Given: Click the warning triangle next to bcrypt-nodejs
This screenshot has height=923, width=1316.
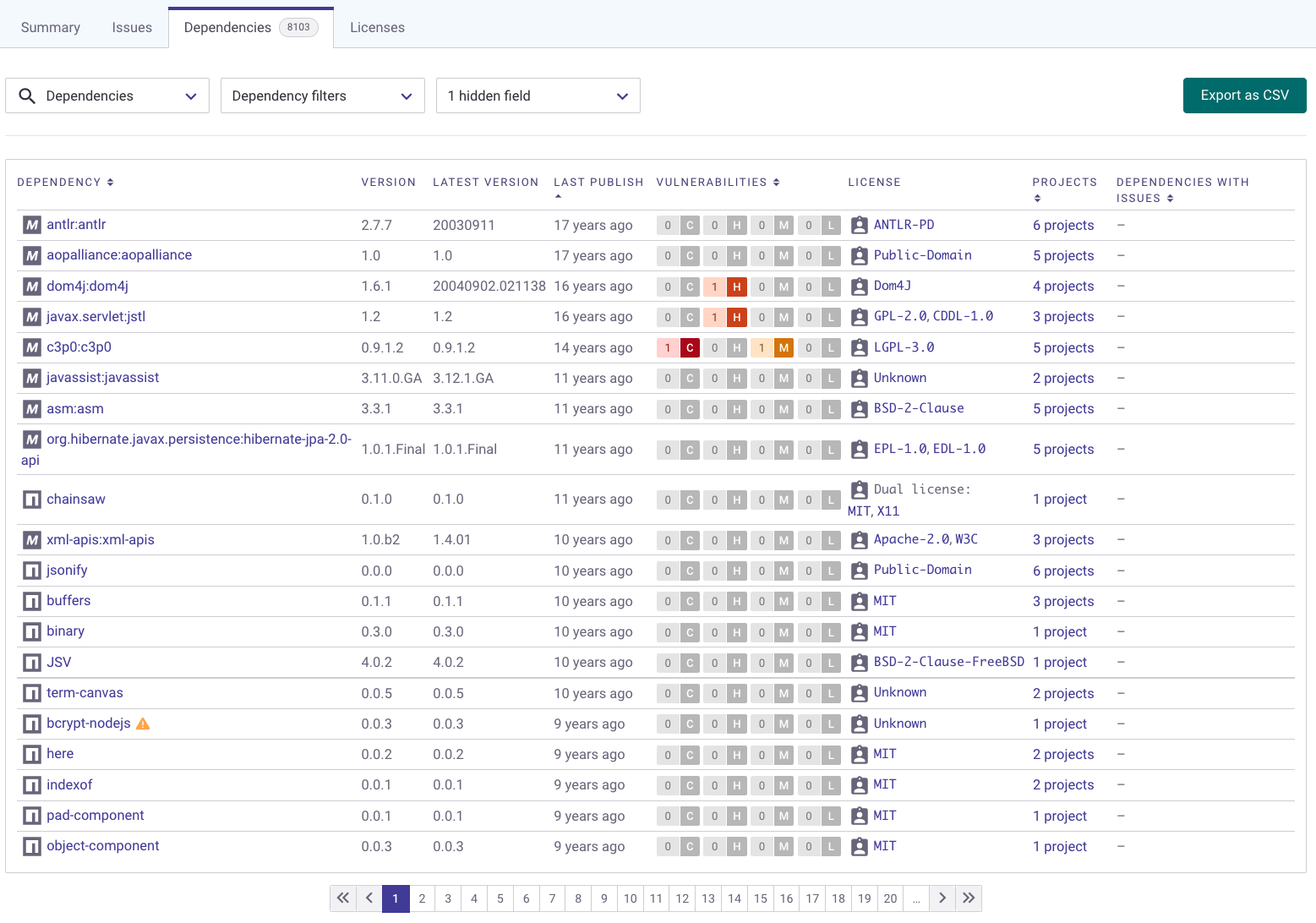Looking at the screenshot, I should [x=143, y=724].
